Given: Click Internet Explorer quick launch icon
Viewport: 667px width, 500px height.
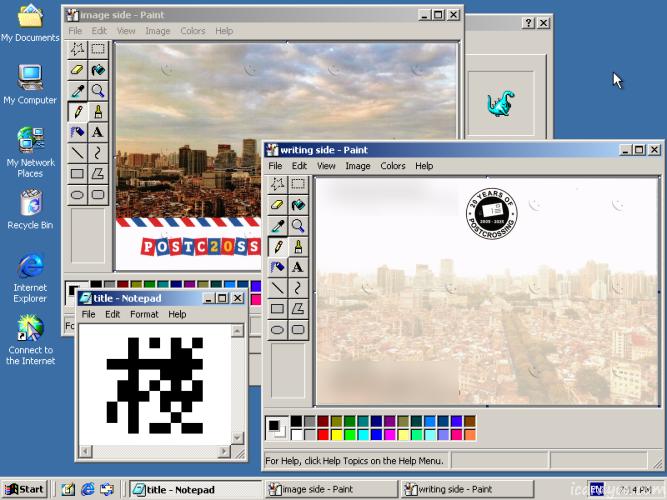Looking at the screenshot, I should (x=88, y=489).
